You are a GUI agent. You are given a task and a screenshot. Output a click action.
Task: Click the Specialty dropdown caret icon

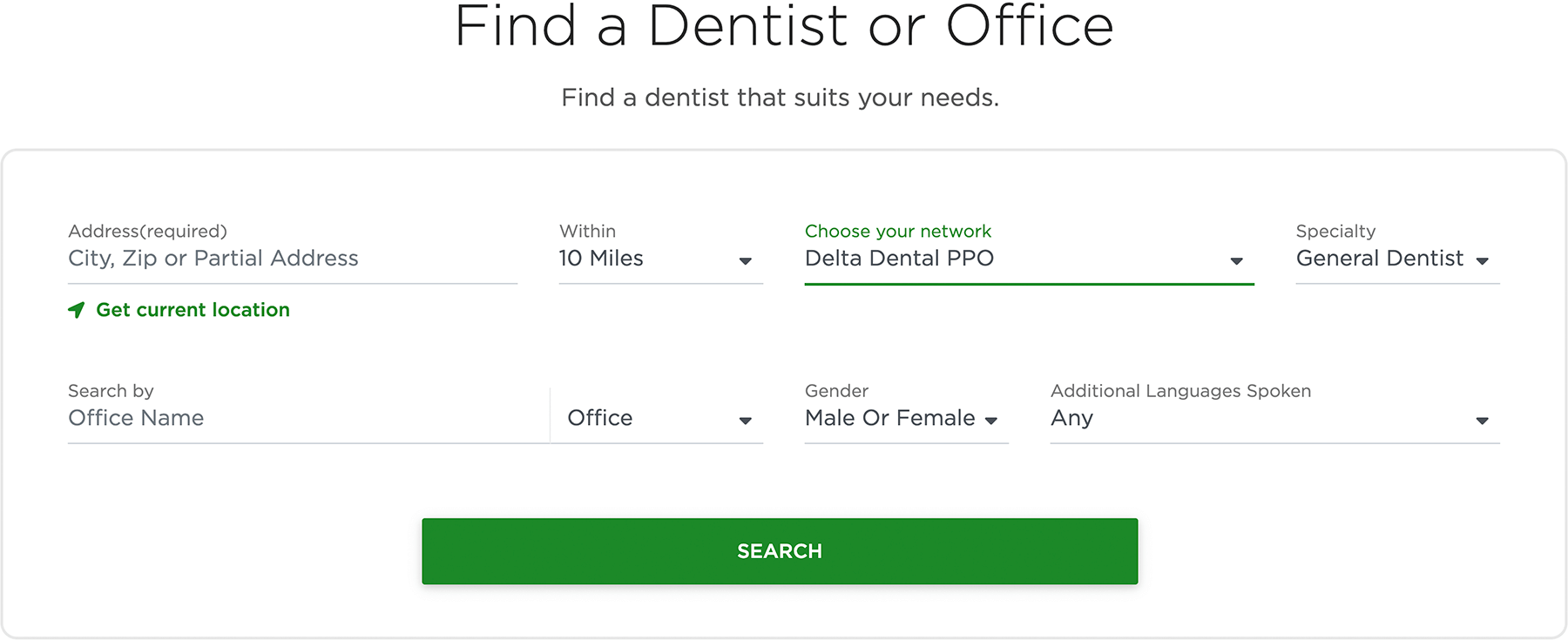pyautogui.click(x=1482, y=261)
